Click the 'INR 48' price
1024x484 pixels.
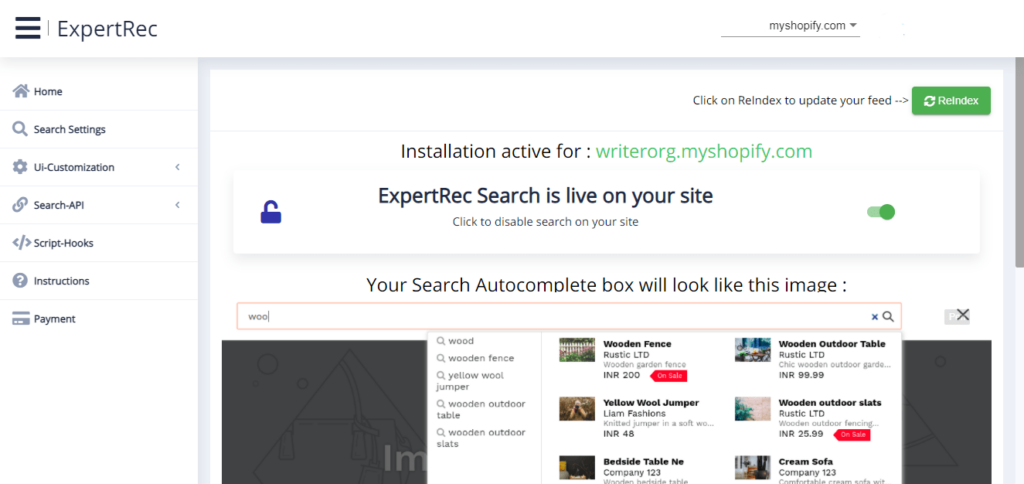(x=618, y=434)
